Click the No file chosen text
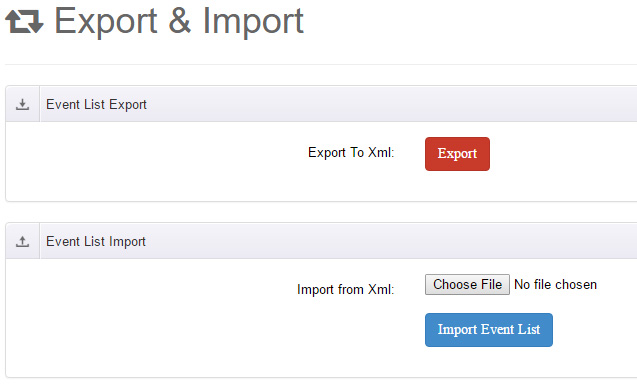637x390 pixels. (x=555, y=284)
